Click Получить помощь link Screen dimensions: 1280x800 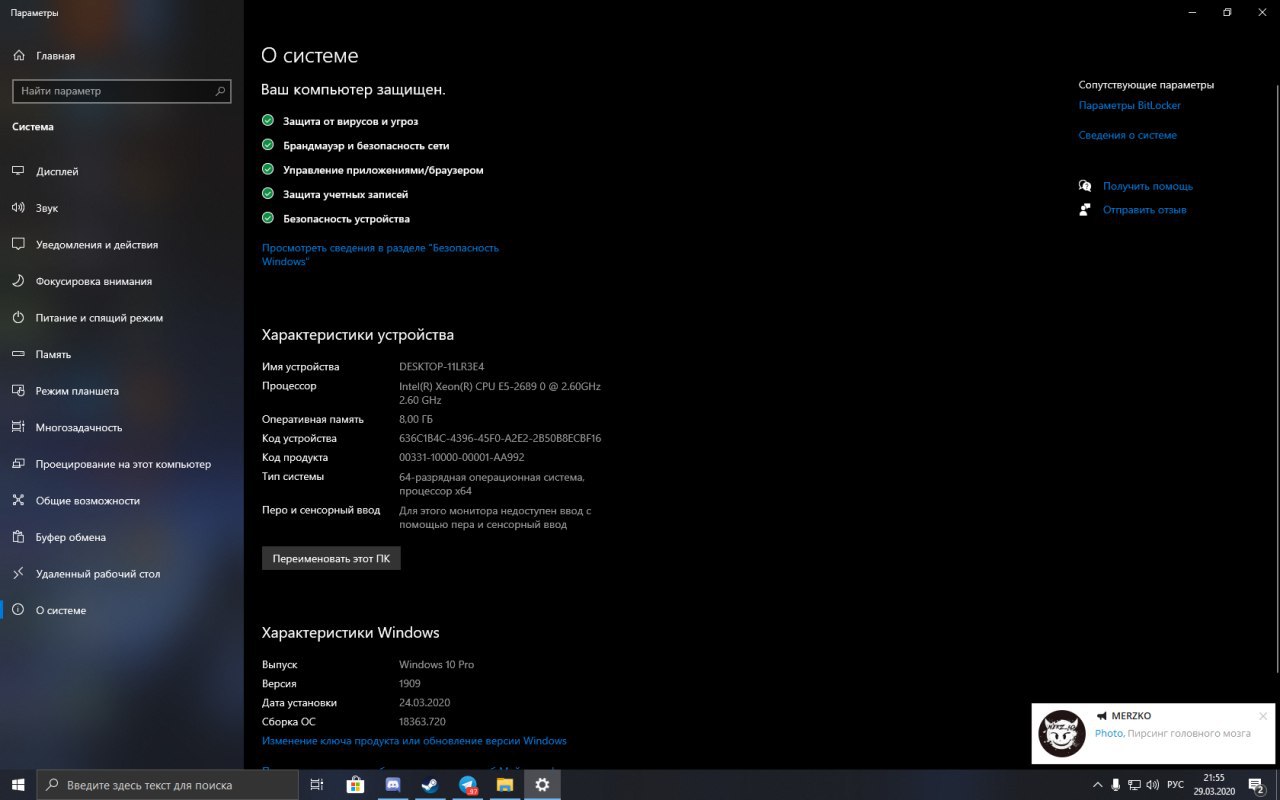tap(1148, 186)
